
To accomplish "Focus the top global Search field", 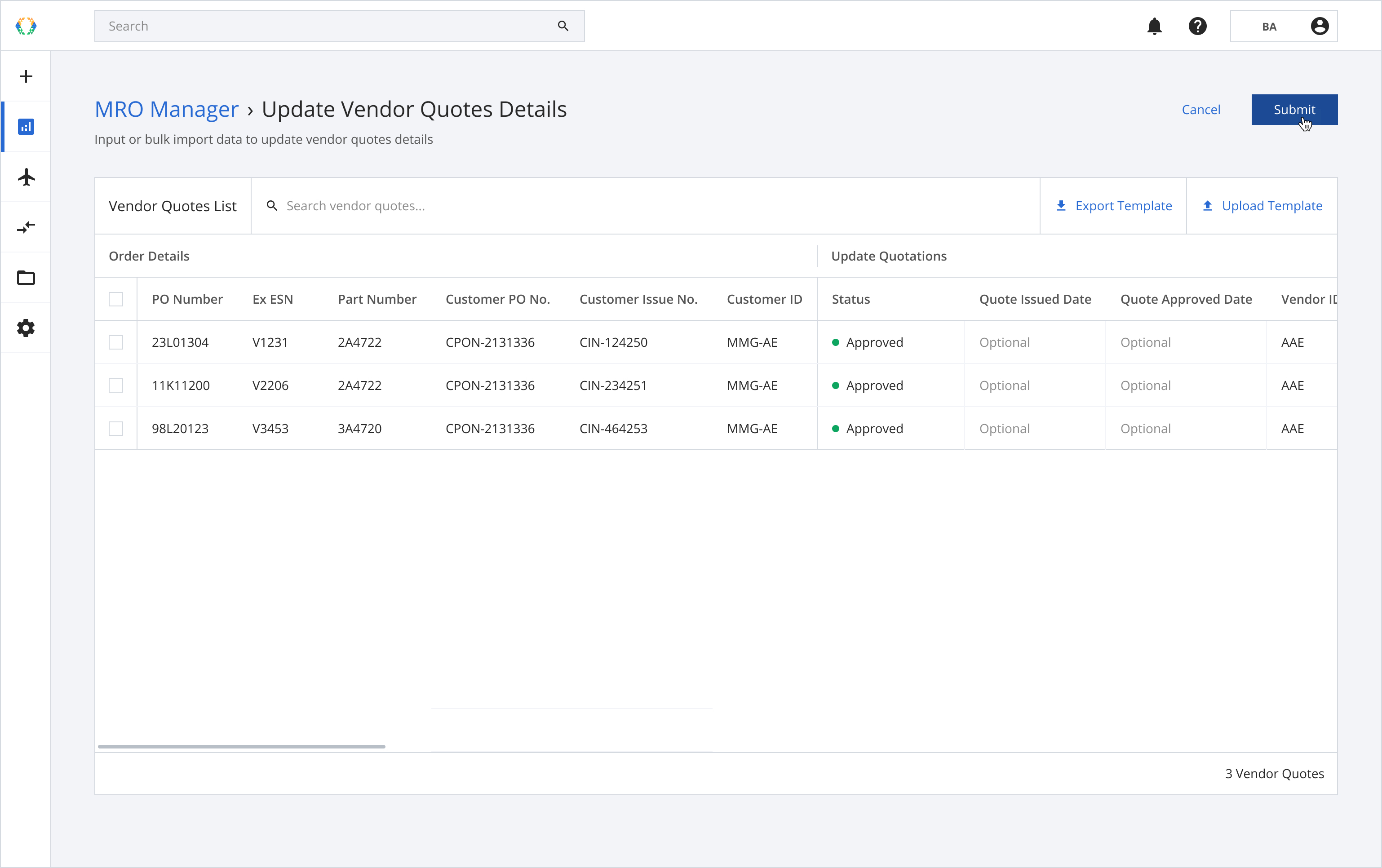I will tap(339, 26).
